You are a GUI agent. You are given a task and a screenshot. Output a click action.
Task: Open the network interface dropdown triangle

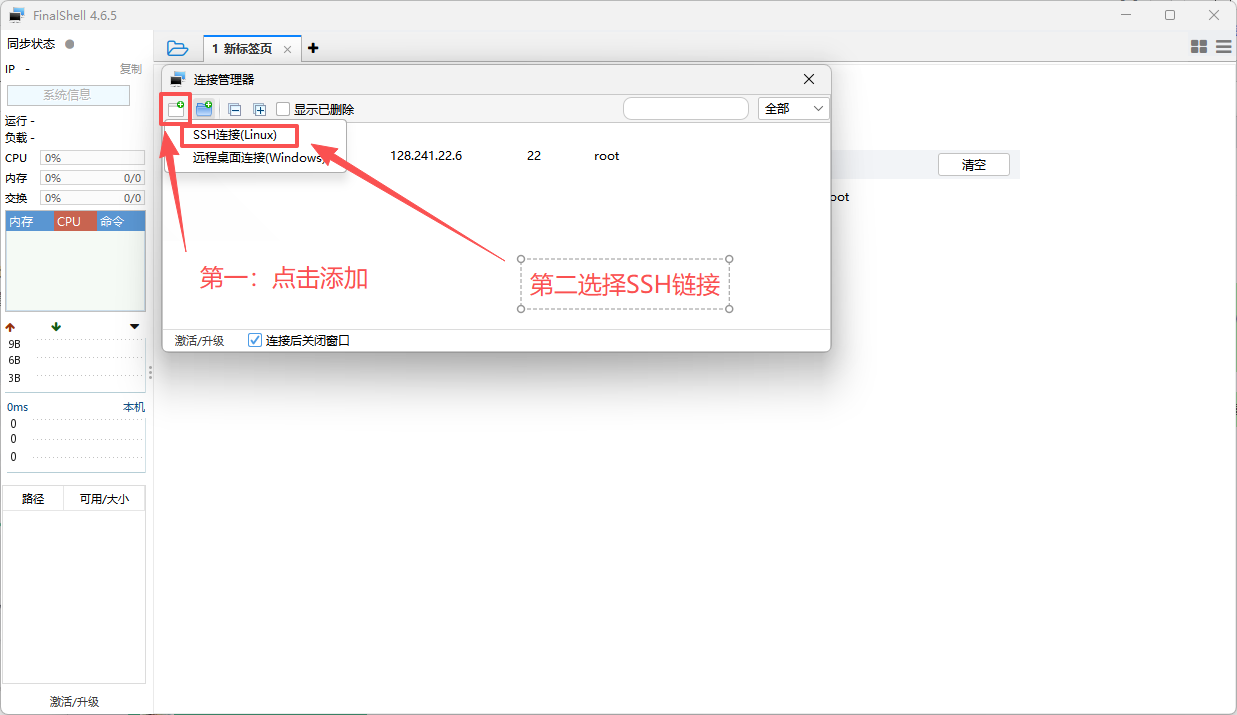point(135,327)
